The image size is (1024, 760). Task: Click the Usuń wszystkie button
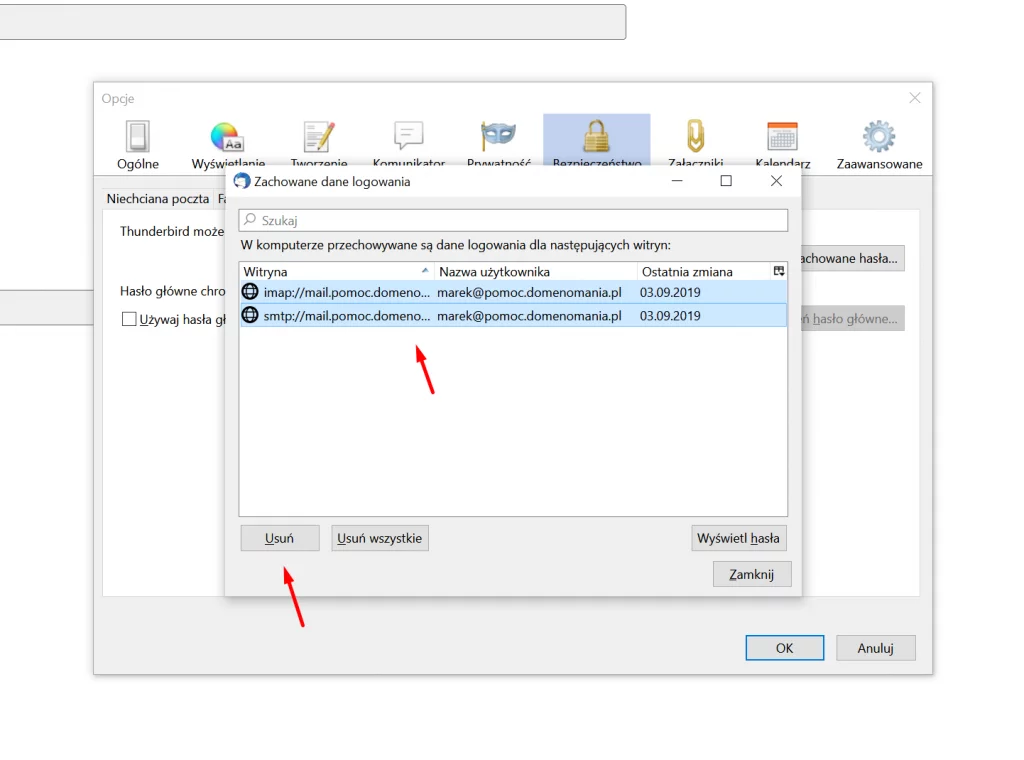(379, 538)
